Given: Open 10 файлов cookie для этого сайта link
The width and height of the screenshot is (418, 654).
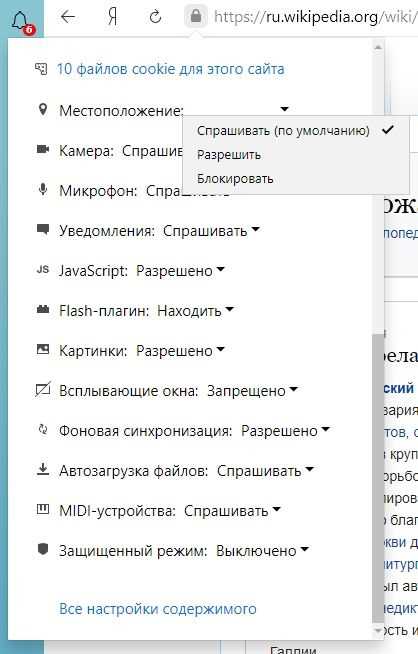Looking at the screenshot, I should pyautogui.click(x=170, y=69).
